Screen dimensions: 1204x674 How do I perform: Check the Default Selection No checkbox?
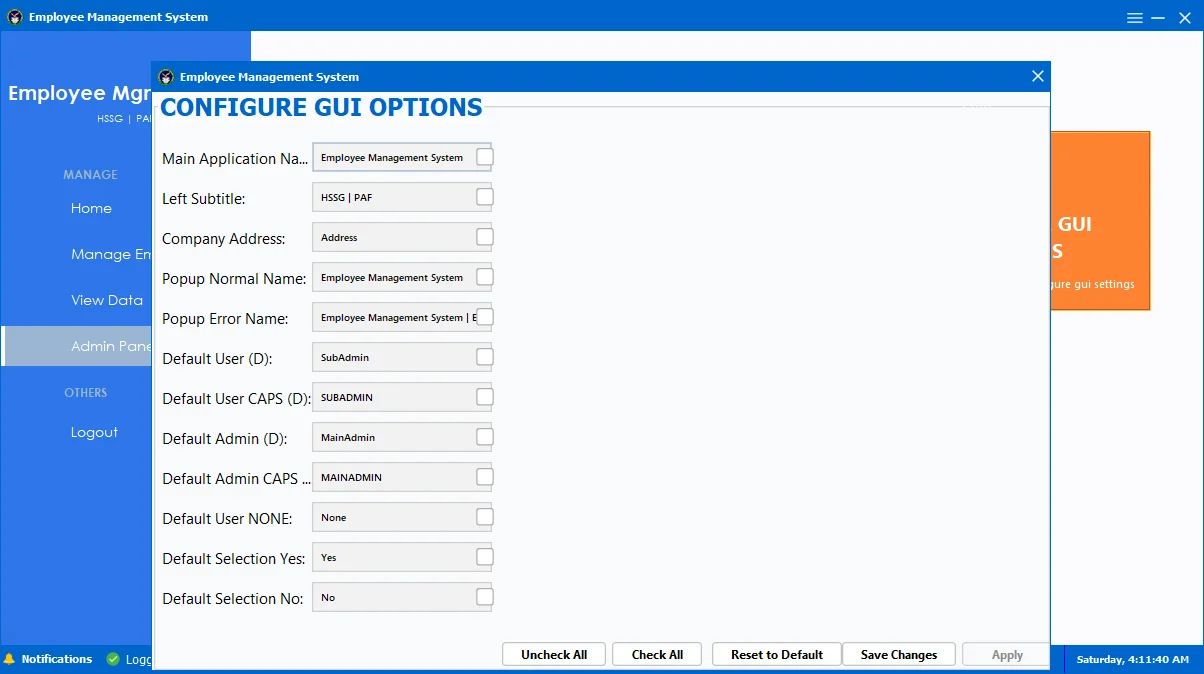[485, 597]
